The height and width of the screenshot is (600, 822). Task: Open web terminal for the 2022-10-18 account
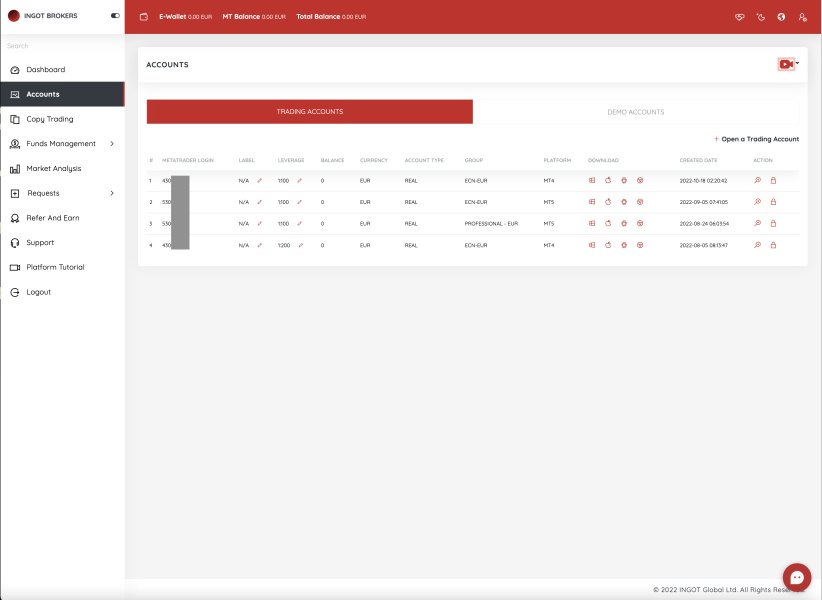coord(640,180)
